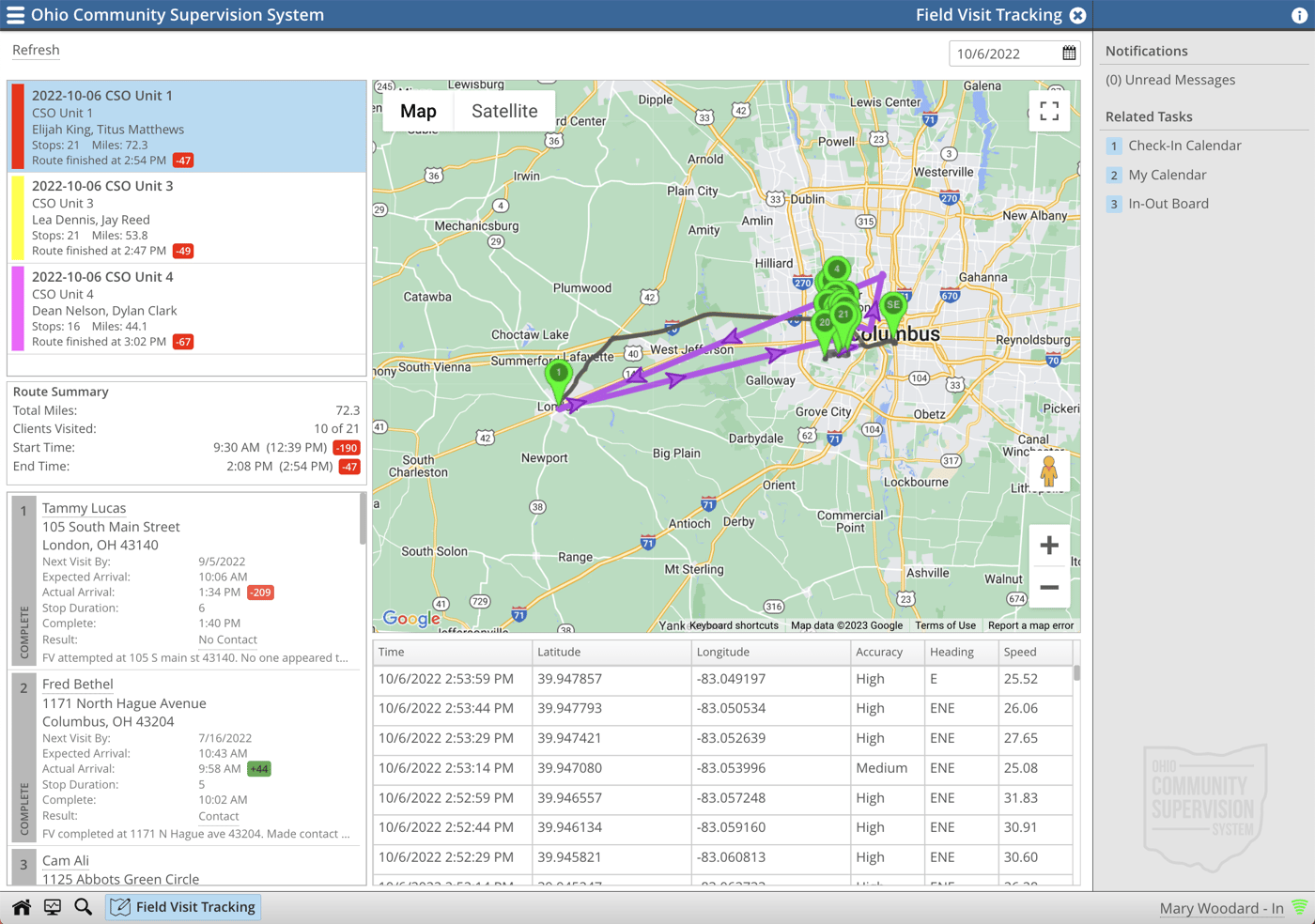Click the magenta color bar of CSO Unit 4
Image resolution: width=1315 pixels, height=924 pixels.
pyautogui.click(x=17, y=308)
